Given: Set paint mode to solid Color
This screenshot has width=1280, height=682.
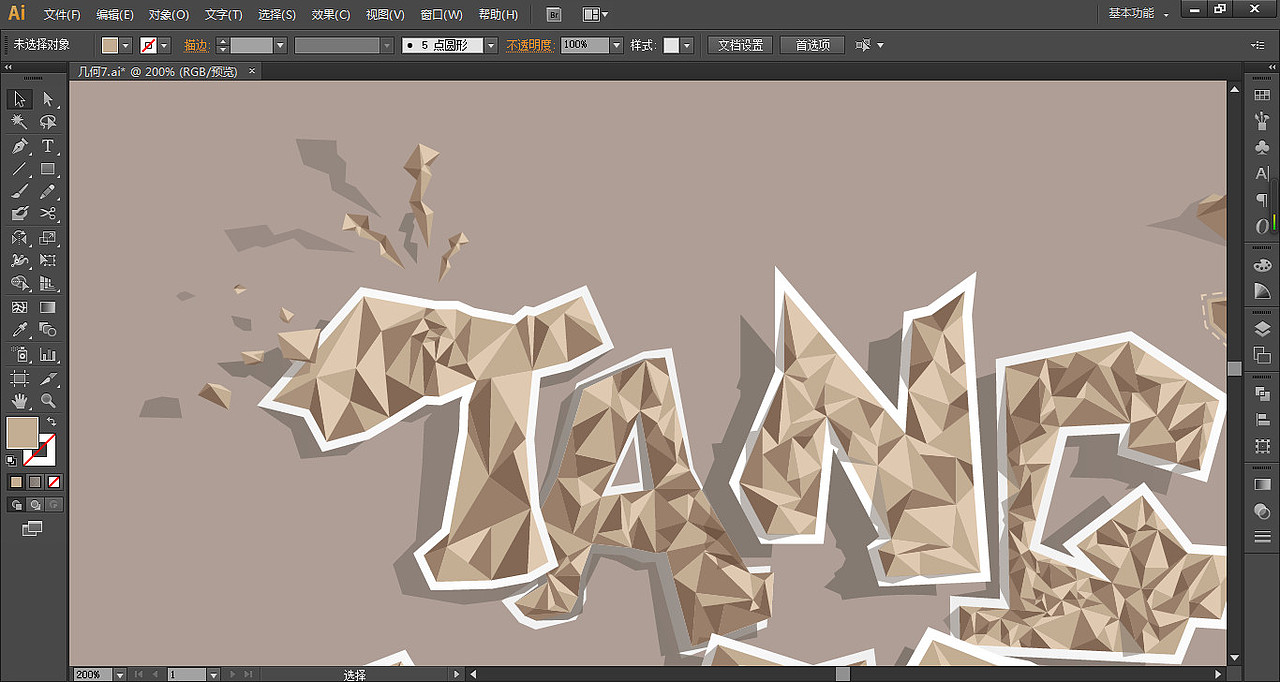Looking at the screenshot, I should tap(16, 482).
